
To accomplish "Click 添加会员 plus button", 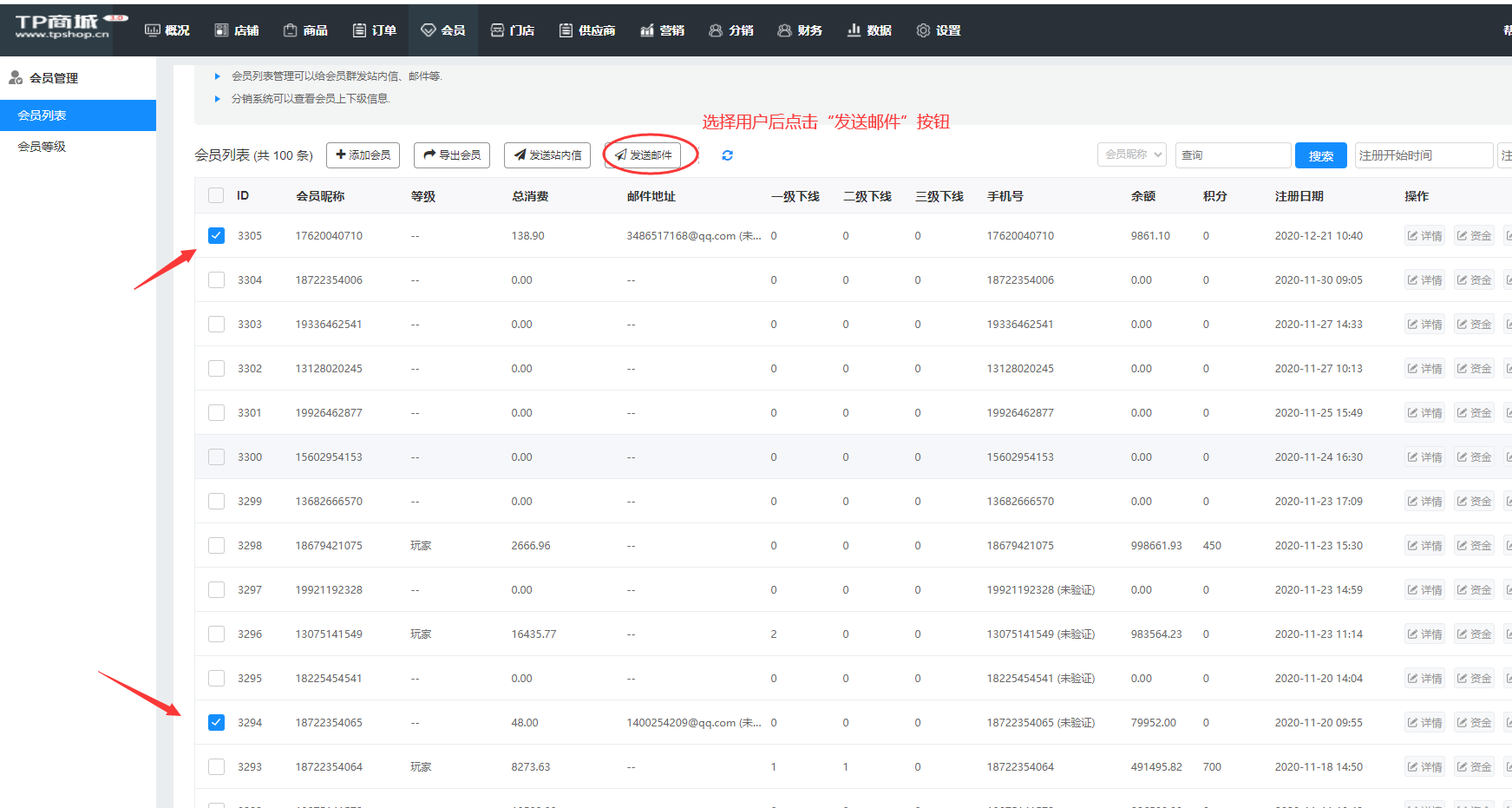I will (x=363, y=155).
